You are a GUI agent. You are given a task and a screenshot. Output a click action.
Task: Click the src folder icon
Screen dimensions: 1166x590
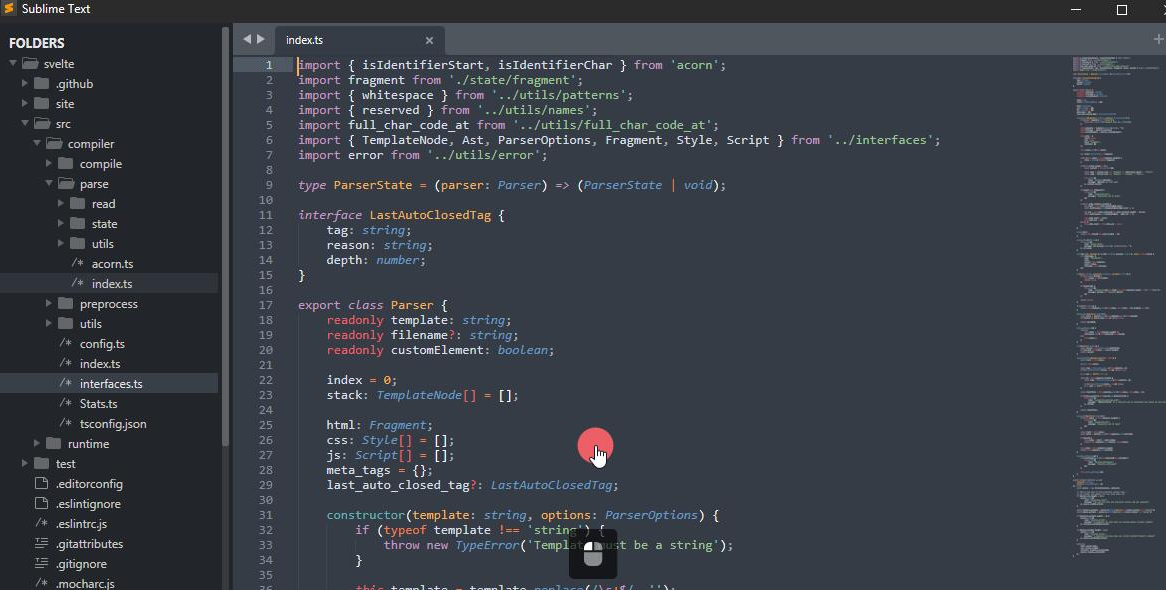pos(42,124)
